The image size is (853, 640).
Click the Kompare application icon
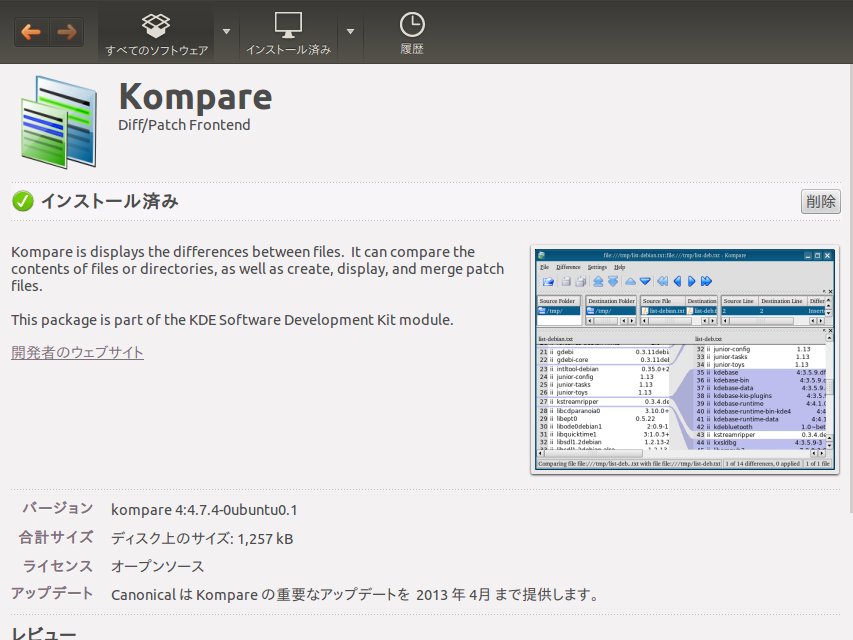(x=59, y=122)
